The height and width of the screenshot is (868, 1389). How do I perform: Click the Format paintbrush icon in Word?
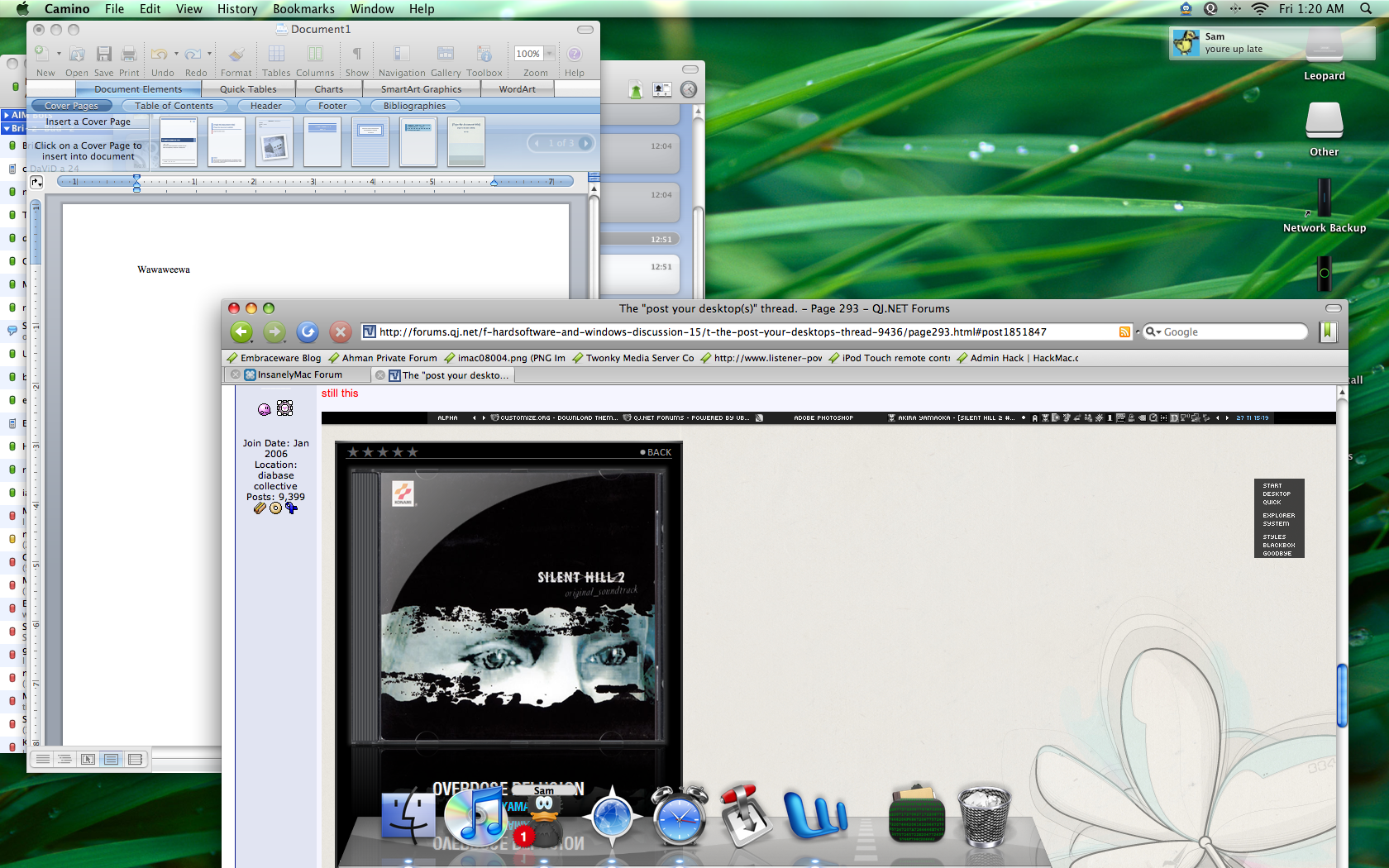(236, 55)
